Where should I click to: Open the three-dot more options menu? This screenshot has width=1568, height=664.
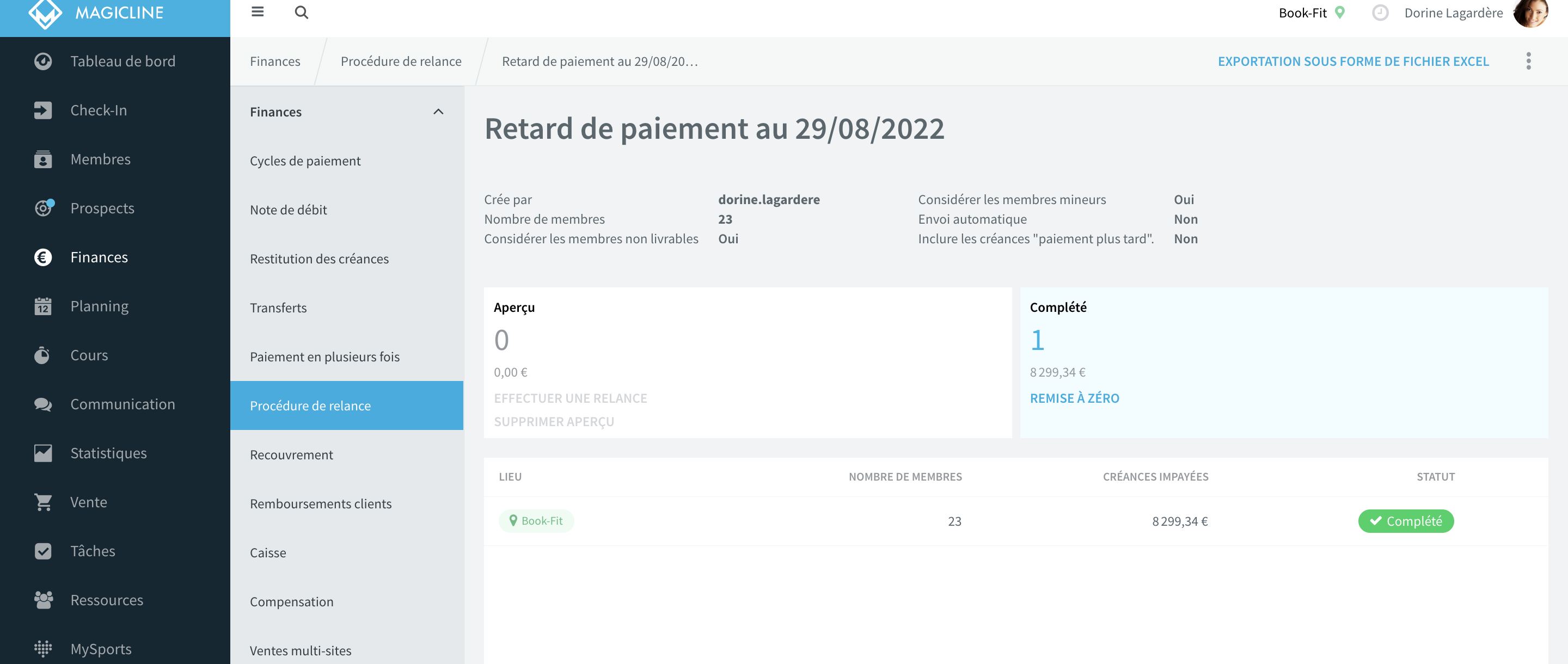point(1528,61)
